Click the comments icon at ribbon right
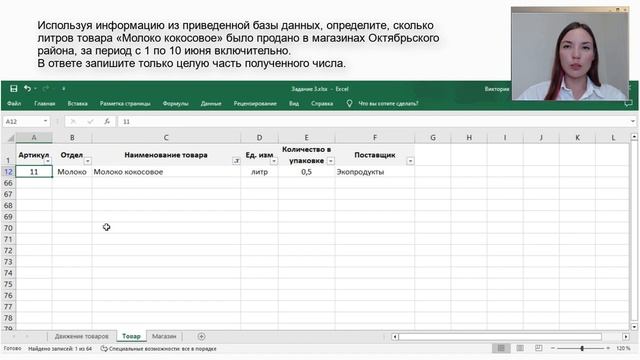Viewport: 640px width, 360px height. point(628,104)
